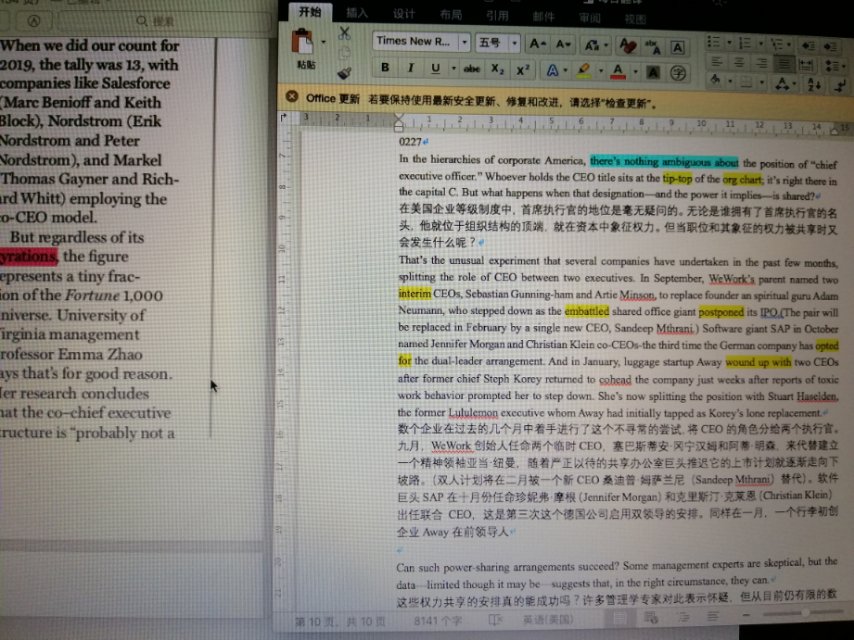The image size is (854, 640).
Task: Align text left in the ribbon
Action: [717, 62]
